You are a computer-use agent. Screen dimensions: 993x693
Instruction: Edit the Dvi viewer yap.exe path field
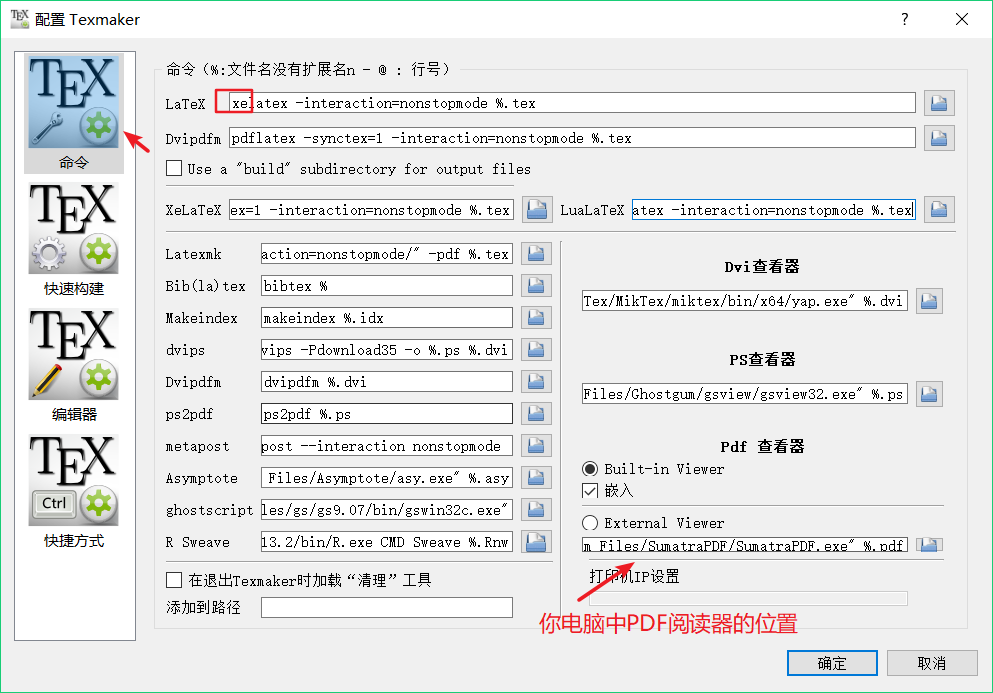tap(745, 302)
